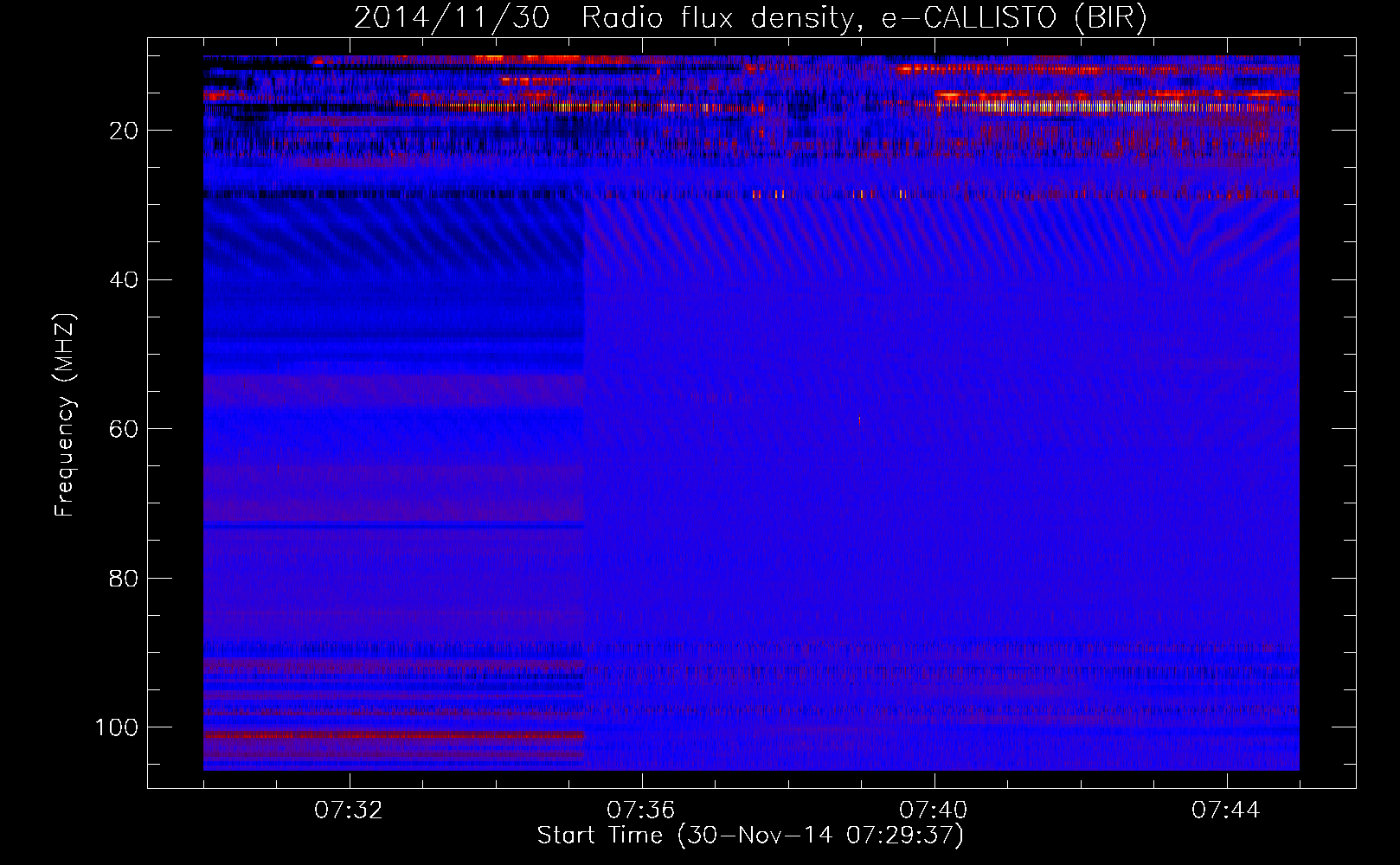Click the 07:32 time tick label
This screenshot has width=1400, height=865.
(x=349, y=810)
